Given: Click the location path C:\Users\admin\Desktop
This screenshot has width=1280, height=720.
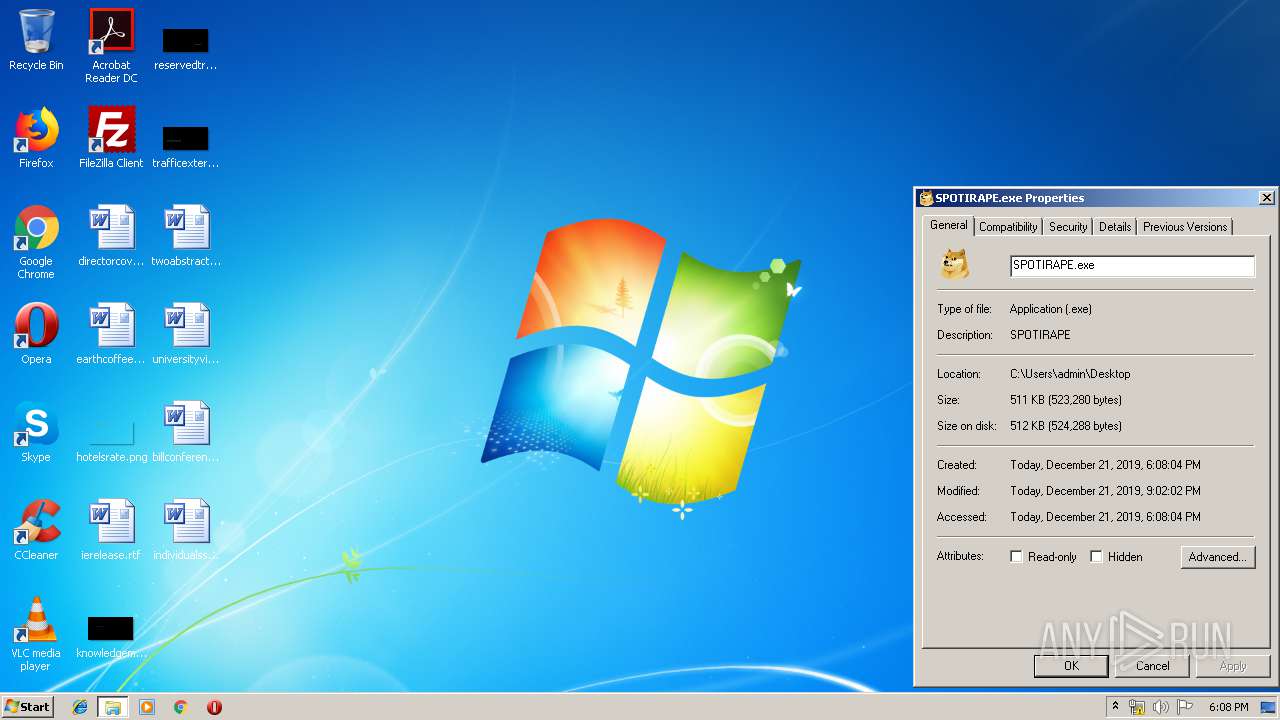Looking at the screenshot, I should (x=1070, y=374).
